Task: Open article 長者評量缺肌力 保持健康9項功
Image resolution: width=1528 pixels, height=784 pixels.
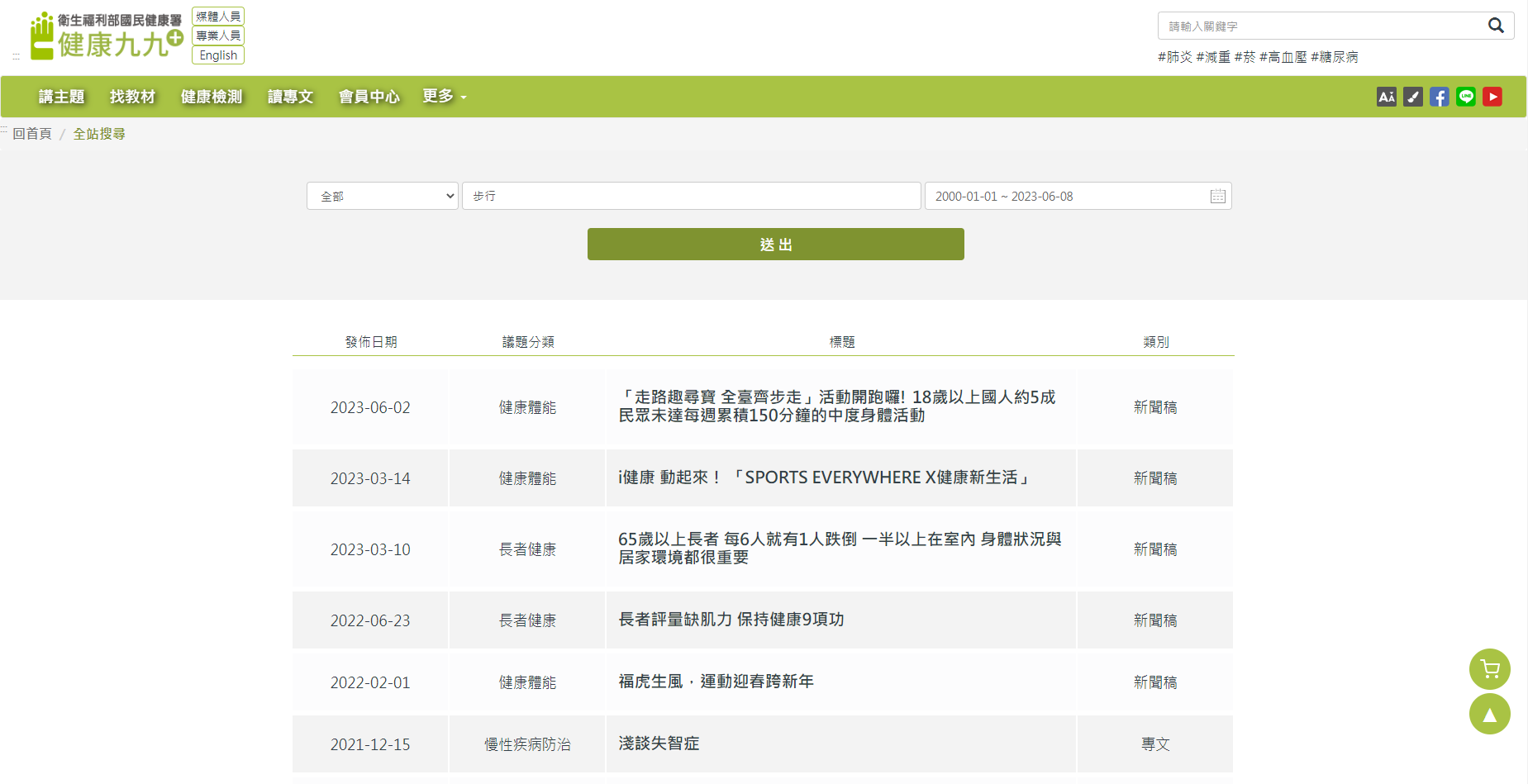Action: click(731, 620)
